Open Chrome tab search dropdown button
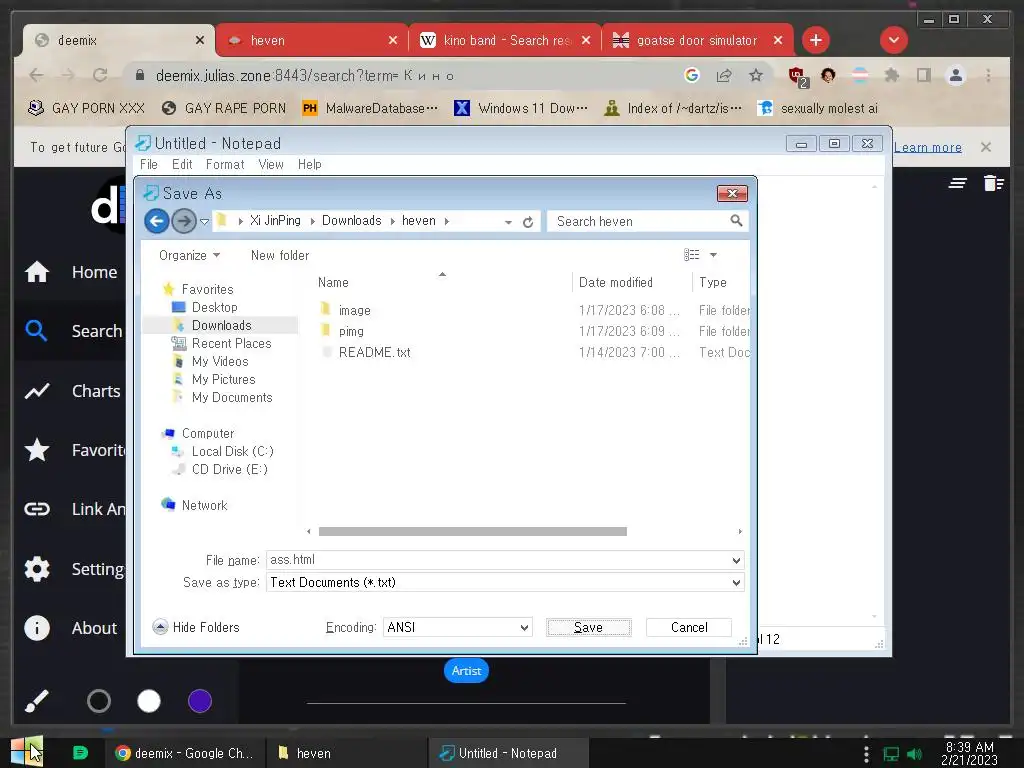 (893, 40)
